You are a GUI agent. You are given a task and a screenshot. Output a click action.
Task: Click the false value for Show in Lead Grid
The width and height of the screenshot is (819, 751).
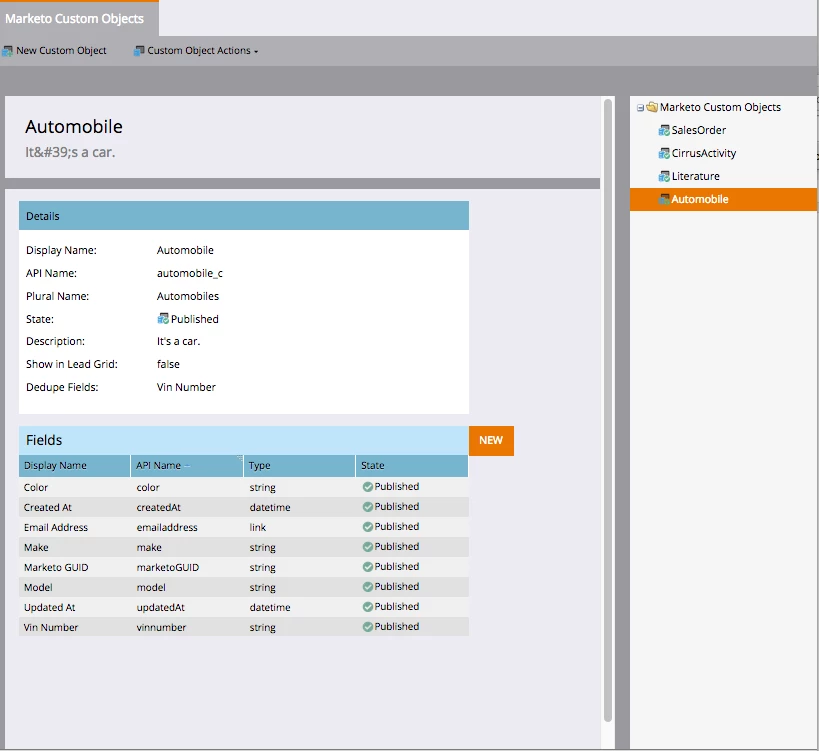168,364
